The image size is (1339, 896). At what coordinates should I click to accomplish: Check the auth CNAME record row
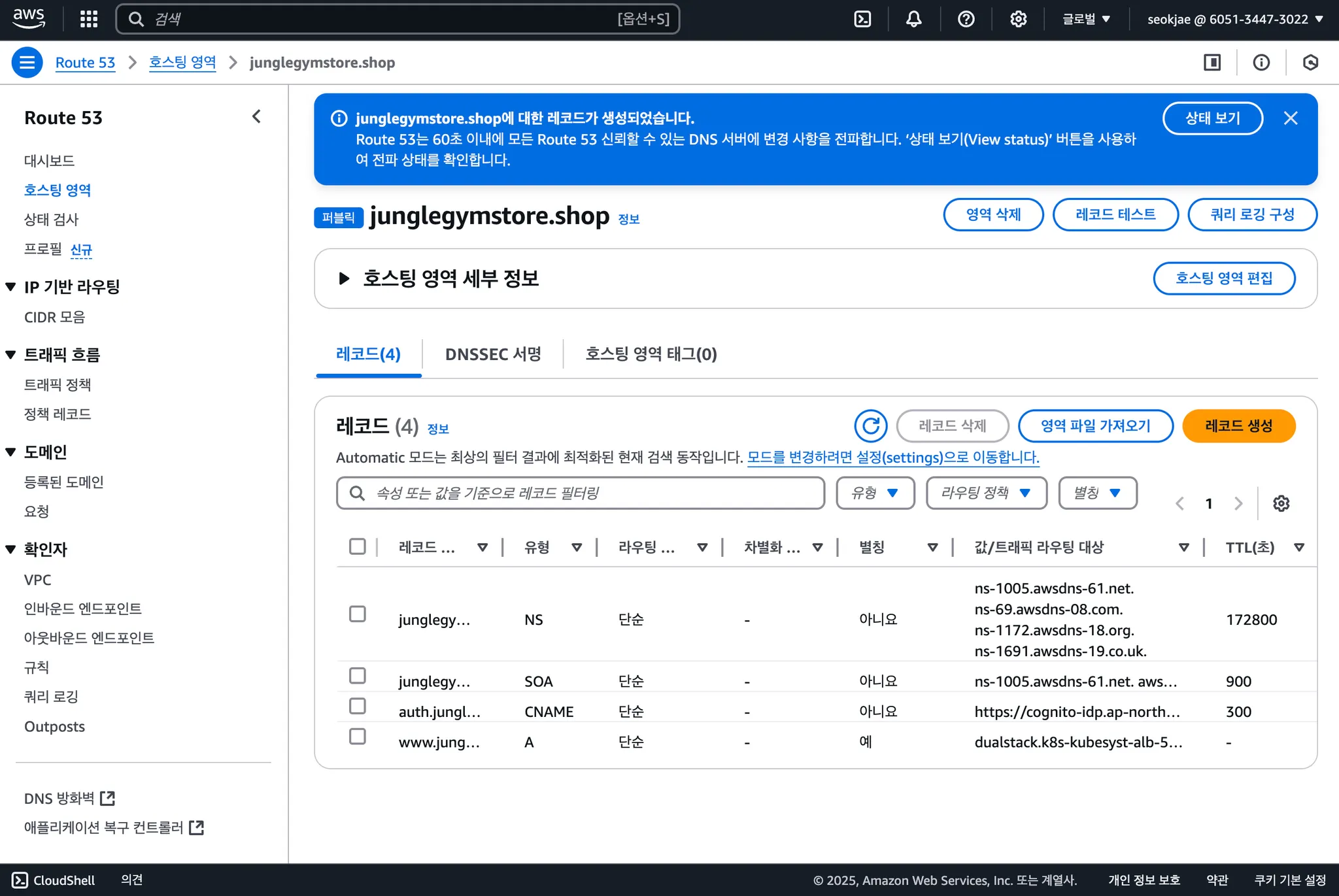[357, 706]
